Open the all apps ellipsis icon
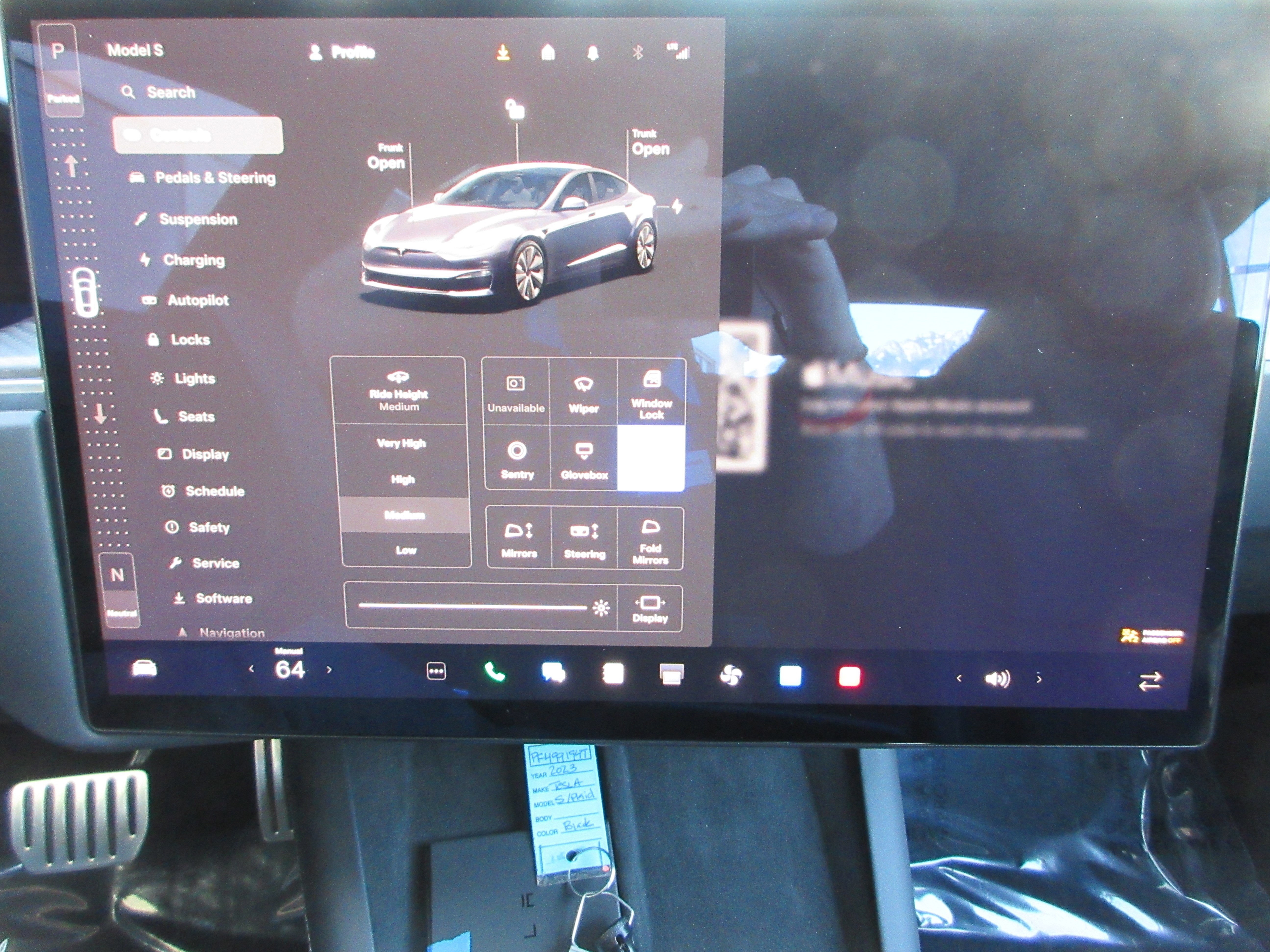This screenshot has width=1270, height=952. pos(436,671)
